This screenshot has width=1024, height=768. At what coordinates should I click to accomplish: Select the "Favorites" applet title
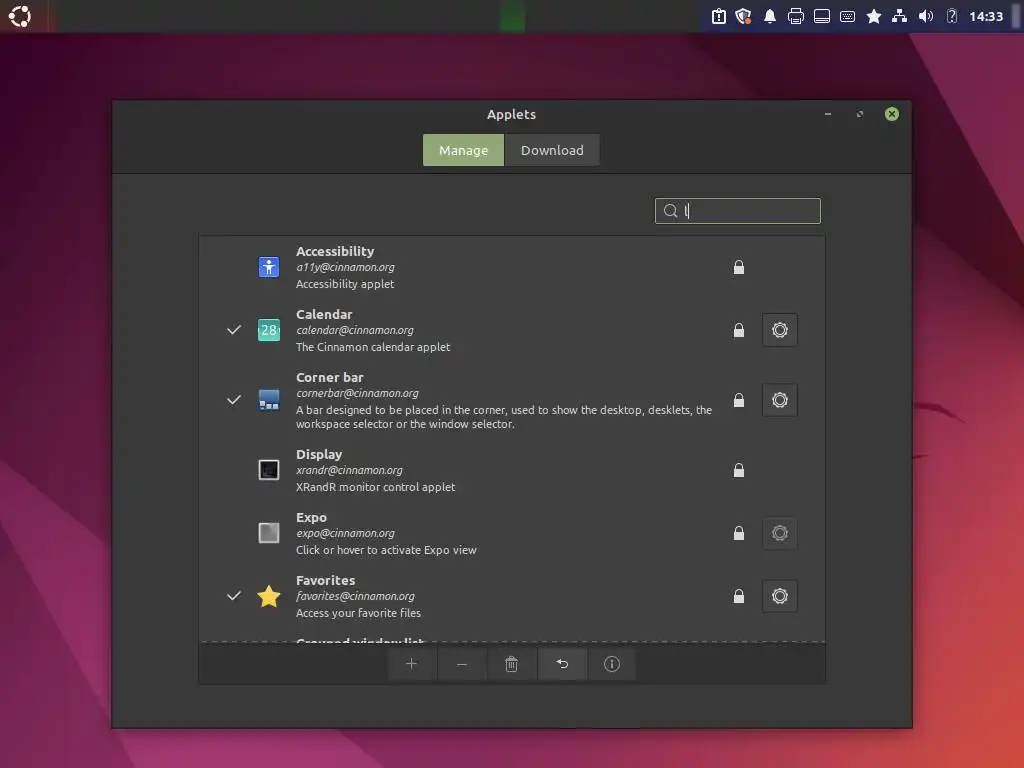click(x=325, y=581)
